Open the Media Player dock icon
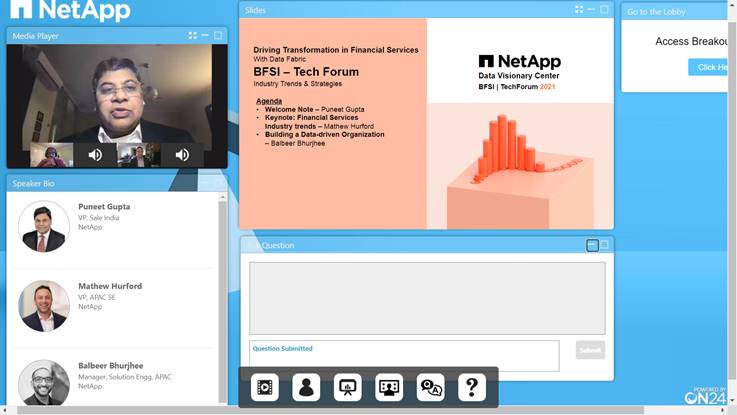Image resolution: width=737 pixels, height=415 pixels. click(265, 387)
